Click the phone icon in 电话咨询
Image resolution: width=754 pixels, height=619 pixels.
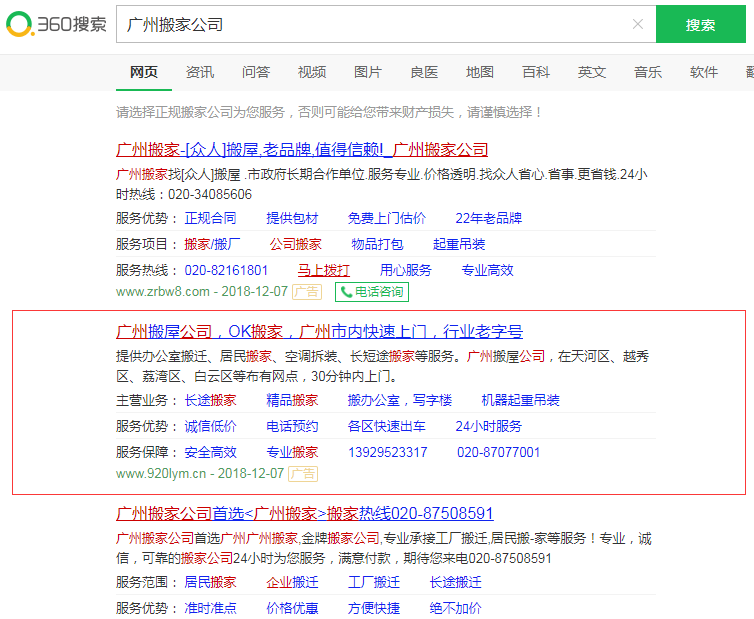coord(346,292)
